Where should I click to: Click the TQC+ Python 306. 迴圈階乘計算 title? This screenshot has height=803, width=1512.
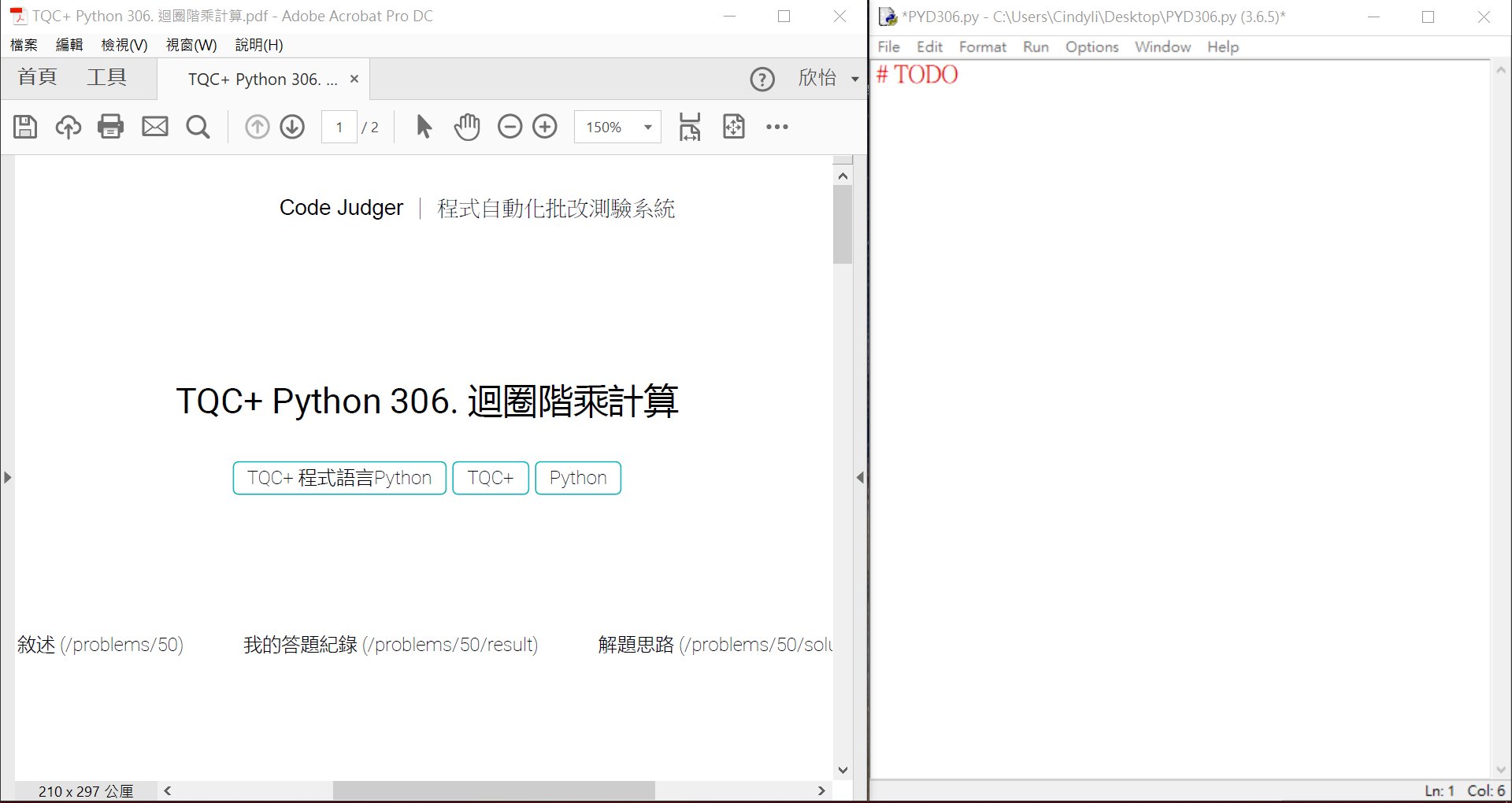tap(427, 401)
